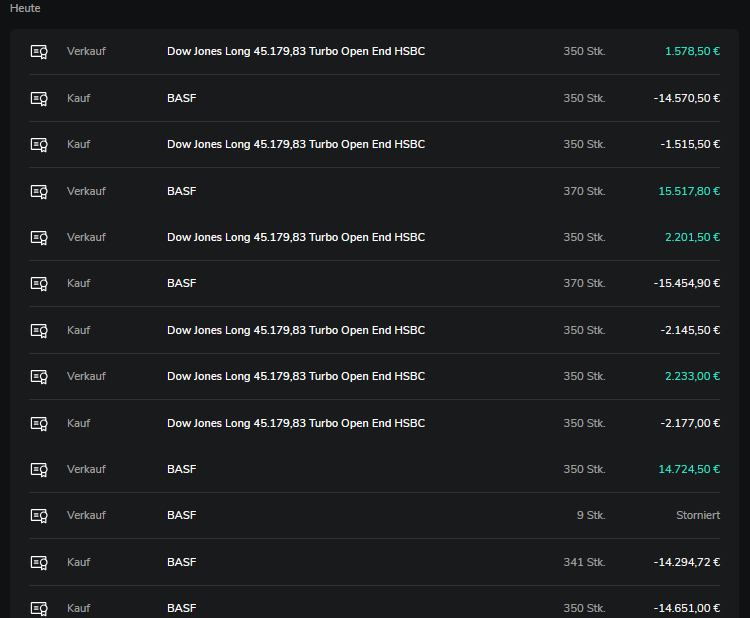
Task: Open the Dow Jones turbo purchase for -1.515,50 €
Action: [295, 144]
